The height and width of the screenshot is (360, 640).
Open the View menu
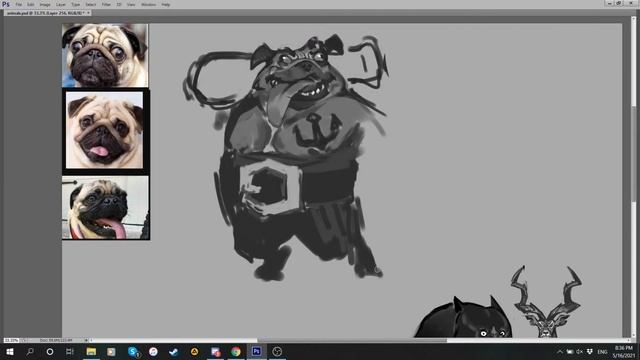(x=131, y=4)
